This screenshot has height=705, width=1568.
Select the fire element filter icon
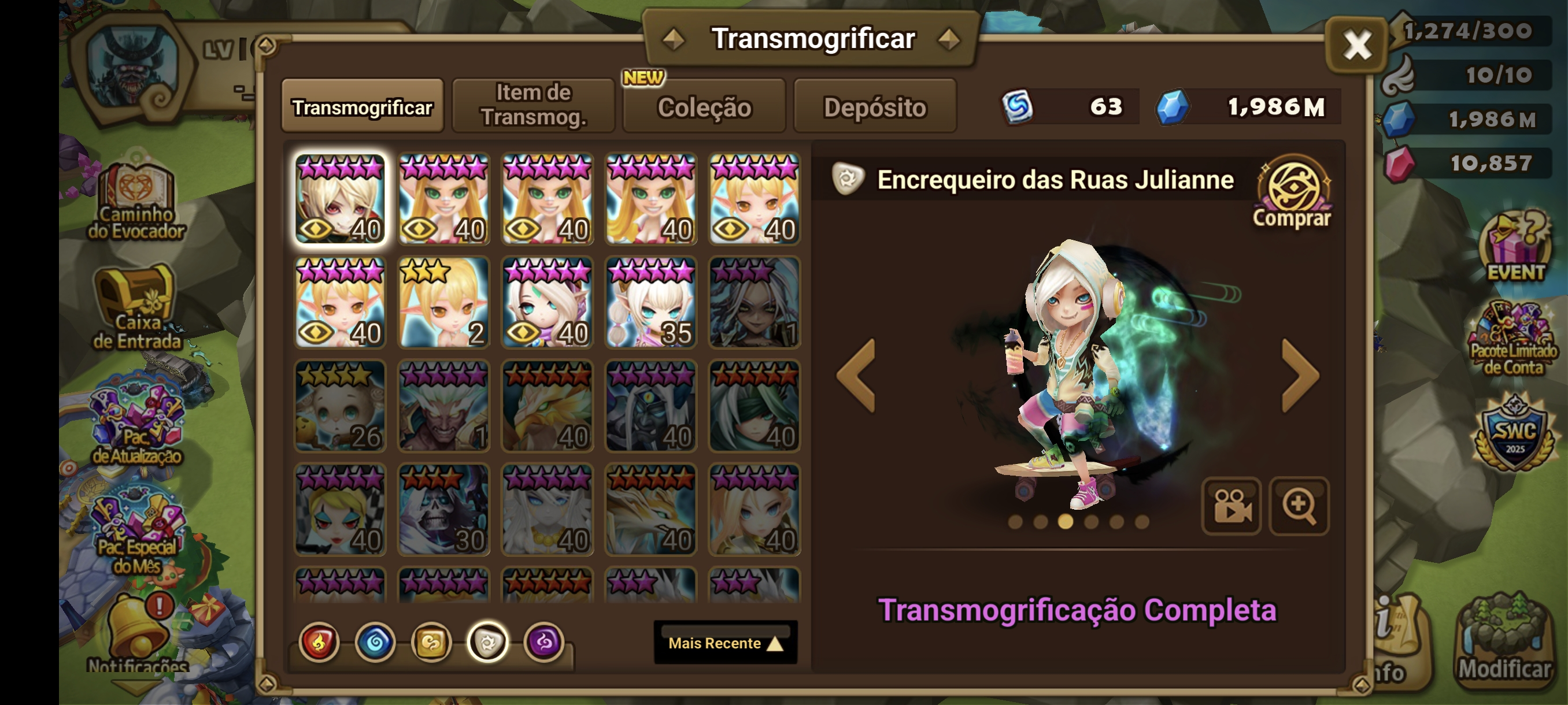pos(319,642)
